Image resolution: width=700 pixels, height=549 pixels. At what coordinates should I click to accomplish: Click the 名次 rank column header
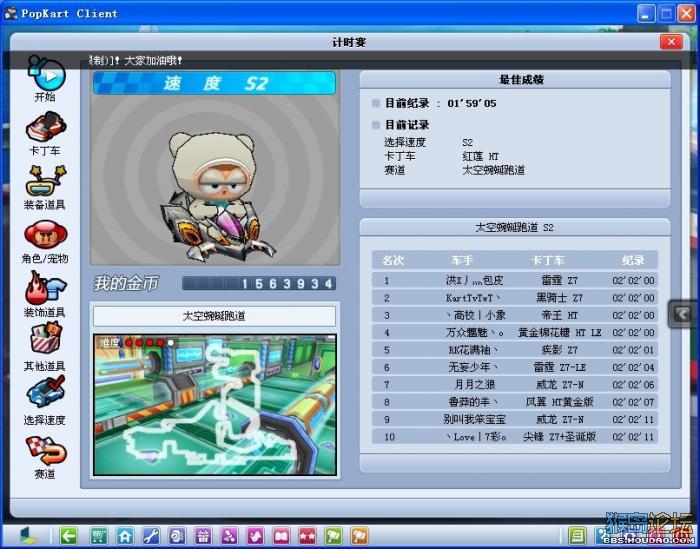392,260
